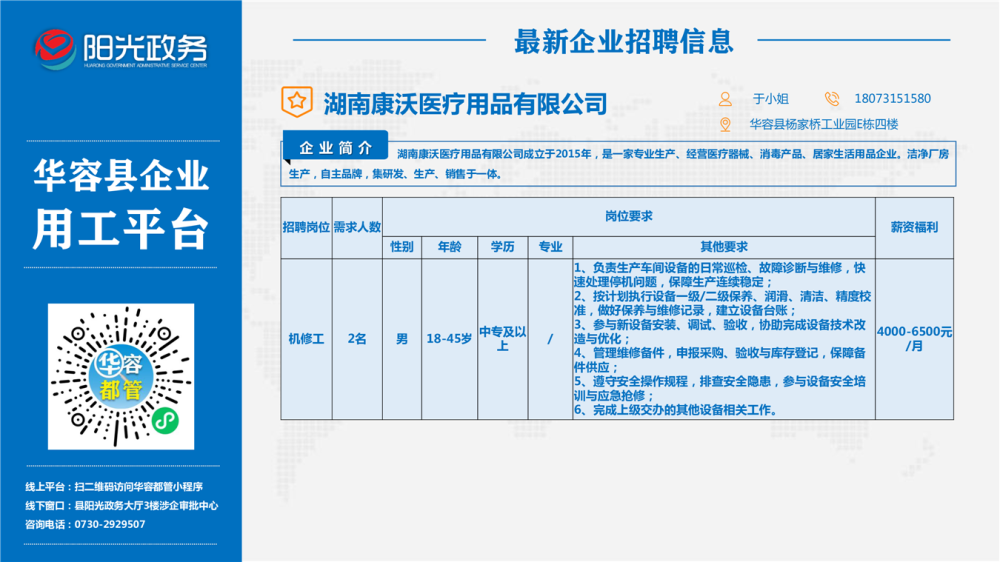This screenshot has height=562, width=1000.
Task: Click the 专业 slash value cell
Action: coord(550,339)
